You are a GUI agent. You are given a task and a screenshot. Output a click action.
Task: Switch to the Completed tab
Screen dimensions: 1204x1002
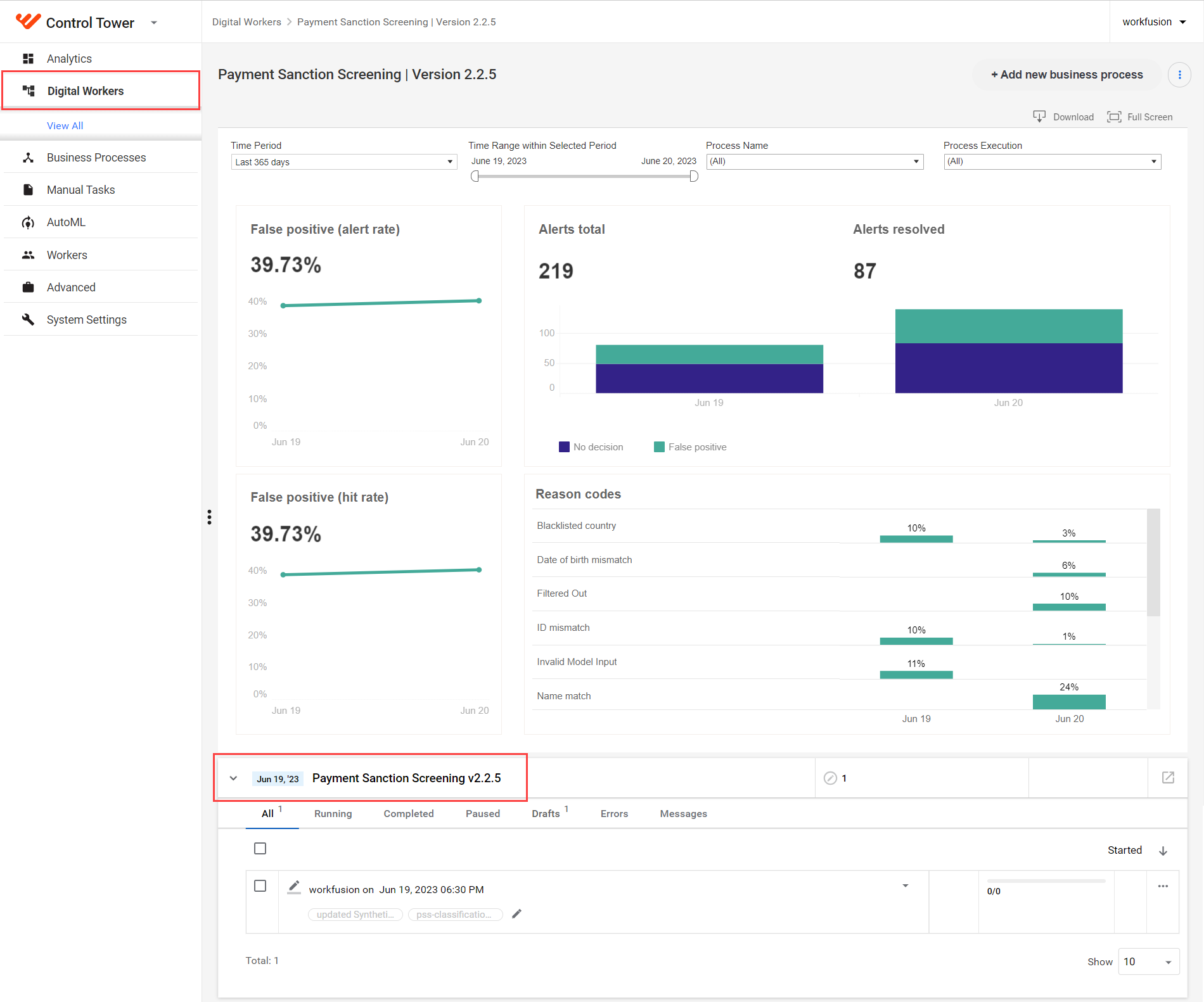(409, 813)
